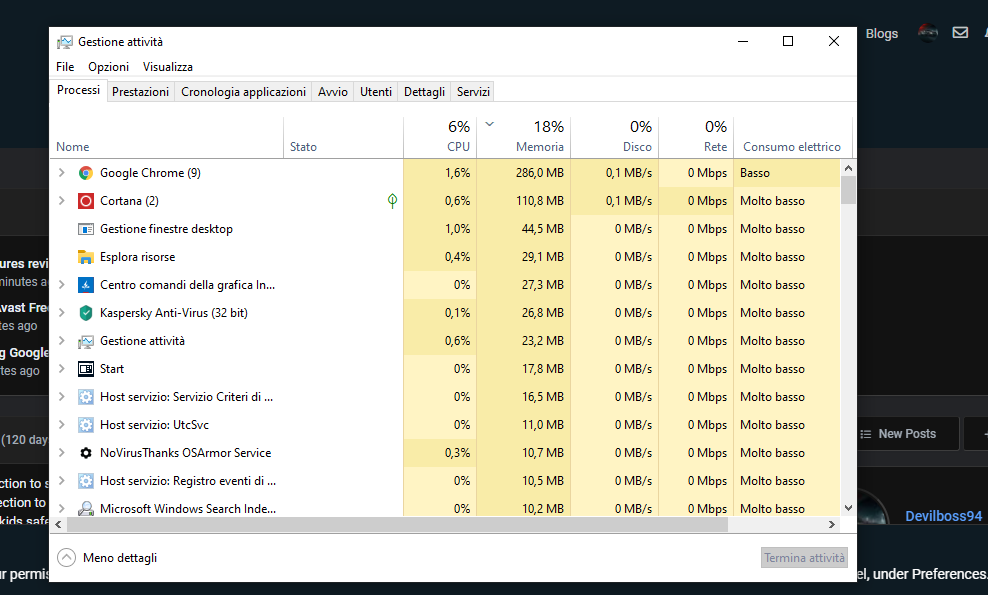The width and height of the screenshot is (988, 595).
Task: Click the Termina attività button
Action: [804, 558]
